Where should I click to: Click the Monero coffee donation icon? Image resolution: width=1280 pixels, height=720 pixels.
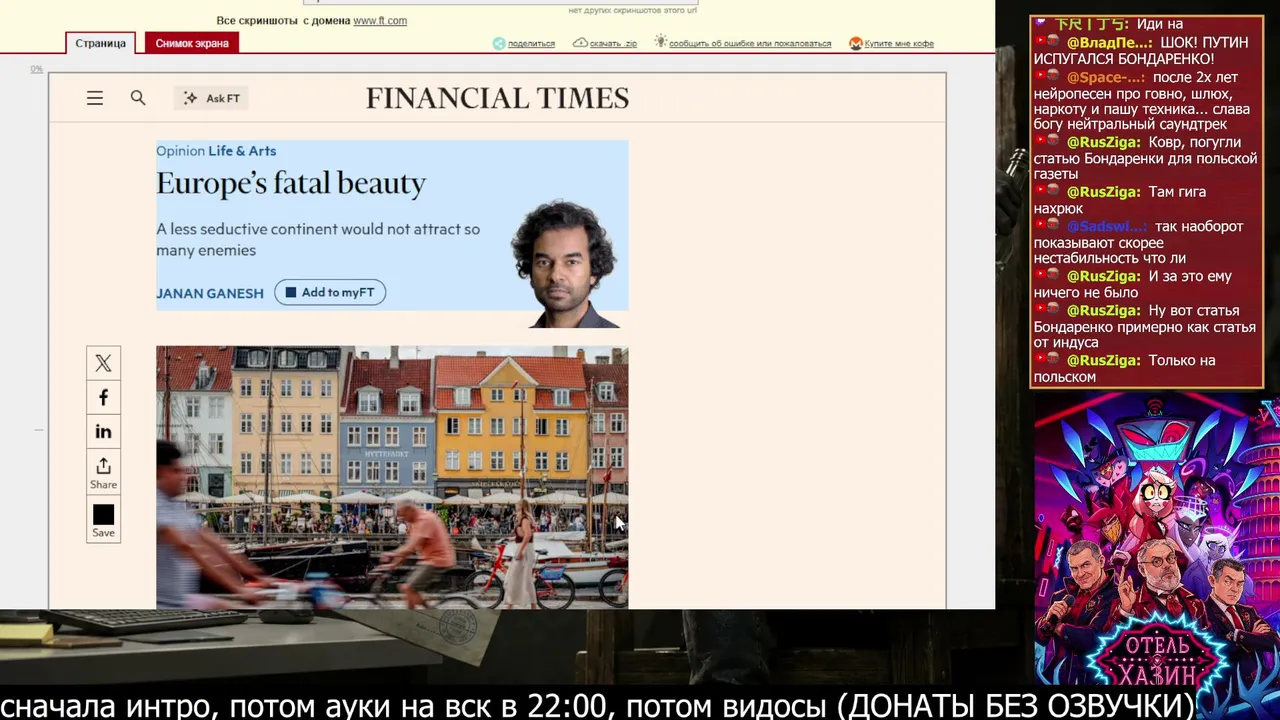856,43
